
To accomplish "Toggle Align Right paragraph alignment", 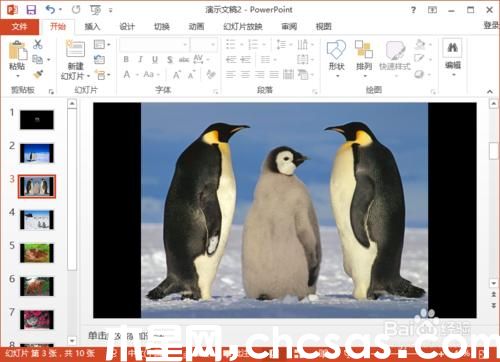I will pyautogui.click(x=260, y=74).
